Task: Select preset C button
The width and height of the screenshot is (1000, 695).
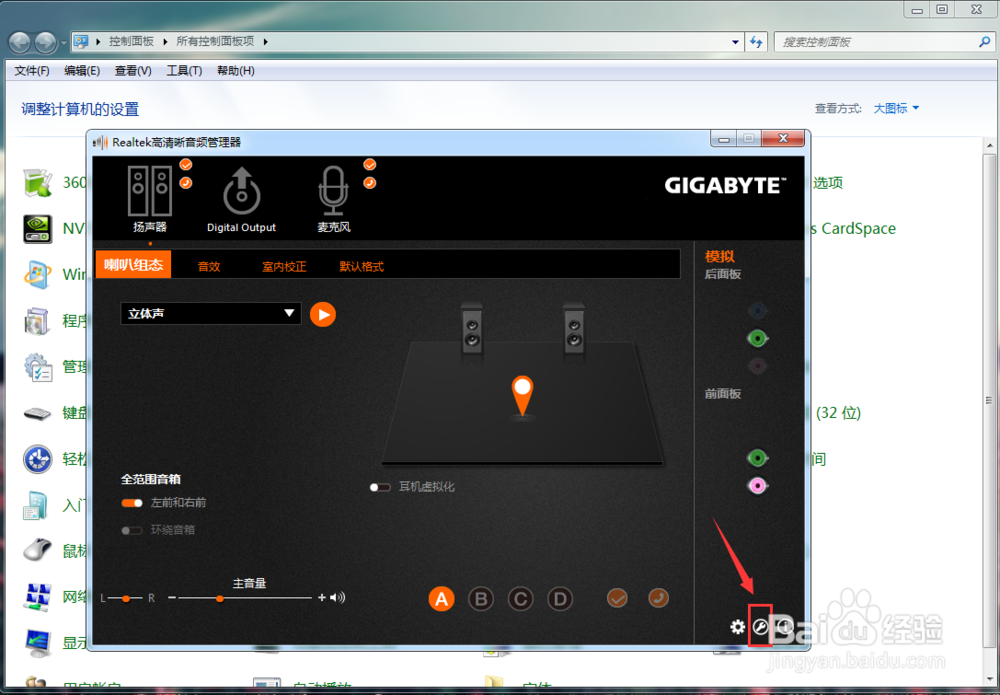Action: click(x=520, y=599)
